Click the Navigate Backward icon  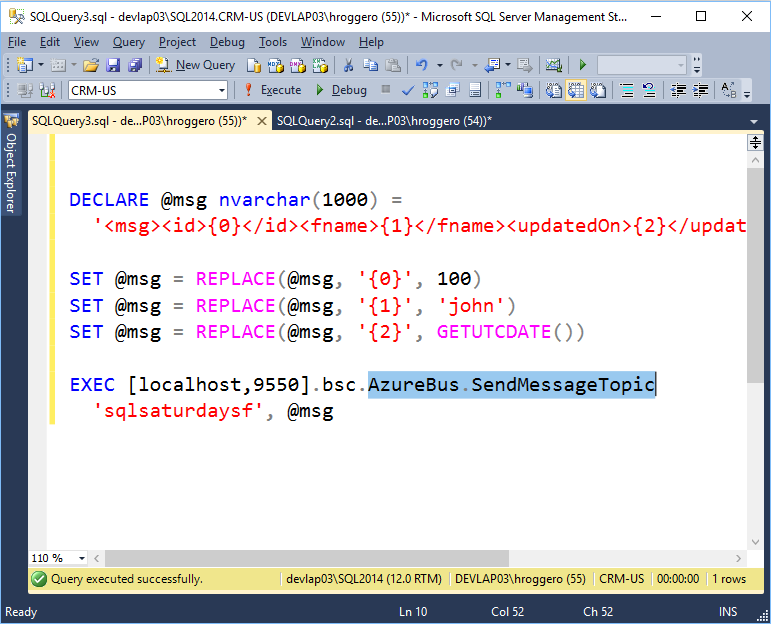pyautogui.click(x=492, y=65)
